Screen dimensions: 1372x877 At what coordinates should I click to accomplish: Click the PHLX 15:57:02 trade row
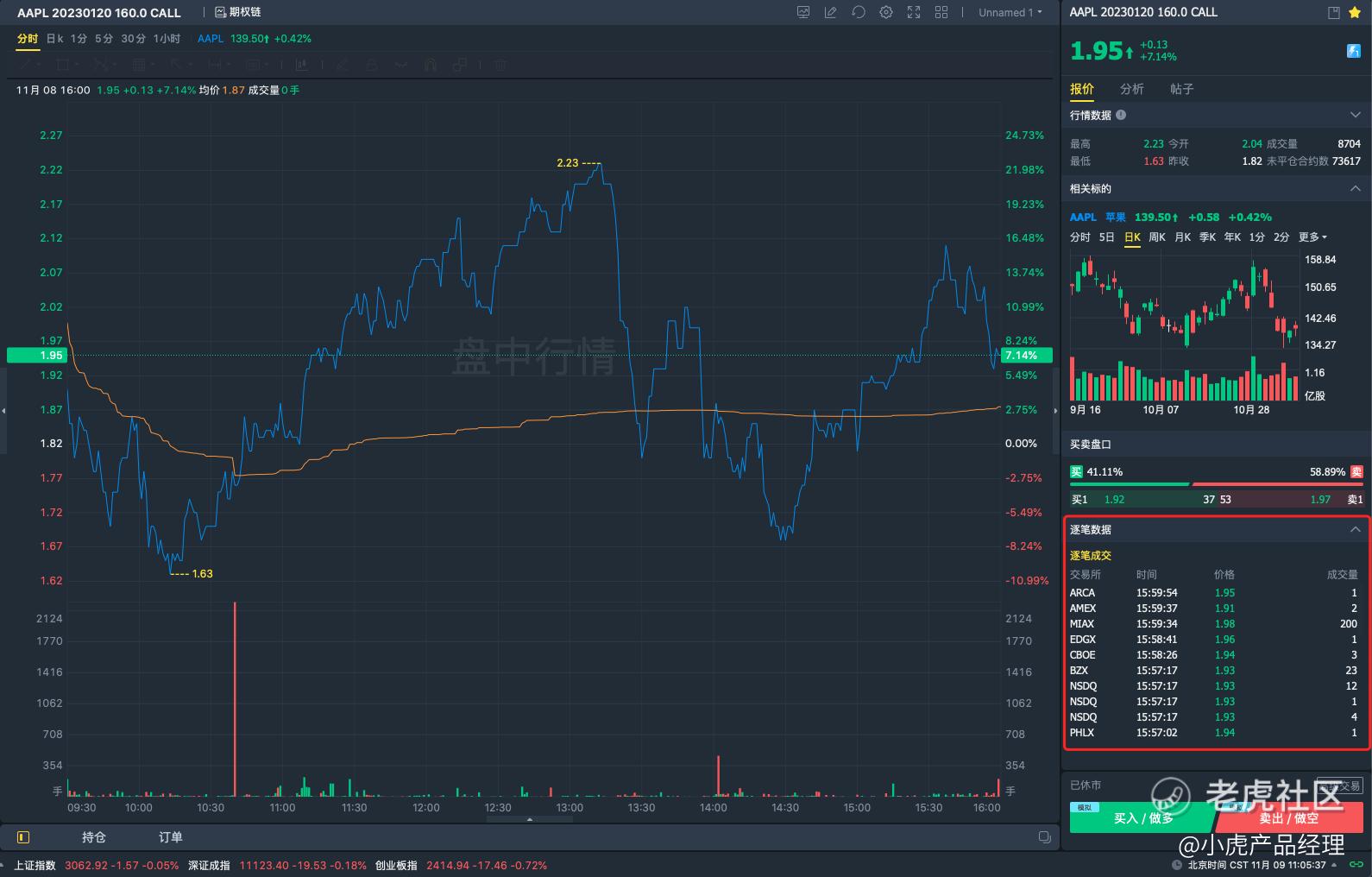pyautogui.click(x=1214, y=733)
